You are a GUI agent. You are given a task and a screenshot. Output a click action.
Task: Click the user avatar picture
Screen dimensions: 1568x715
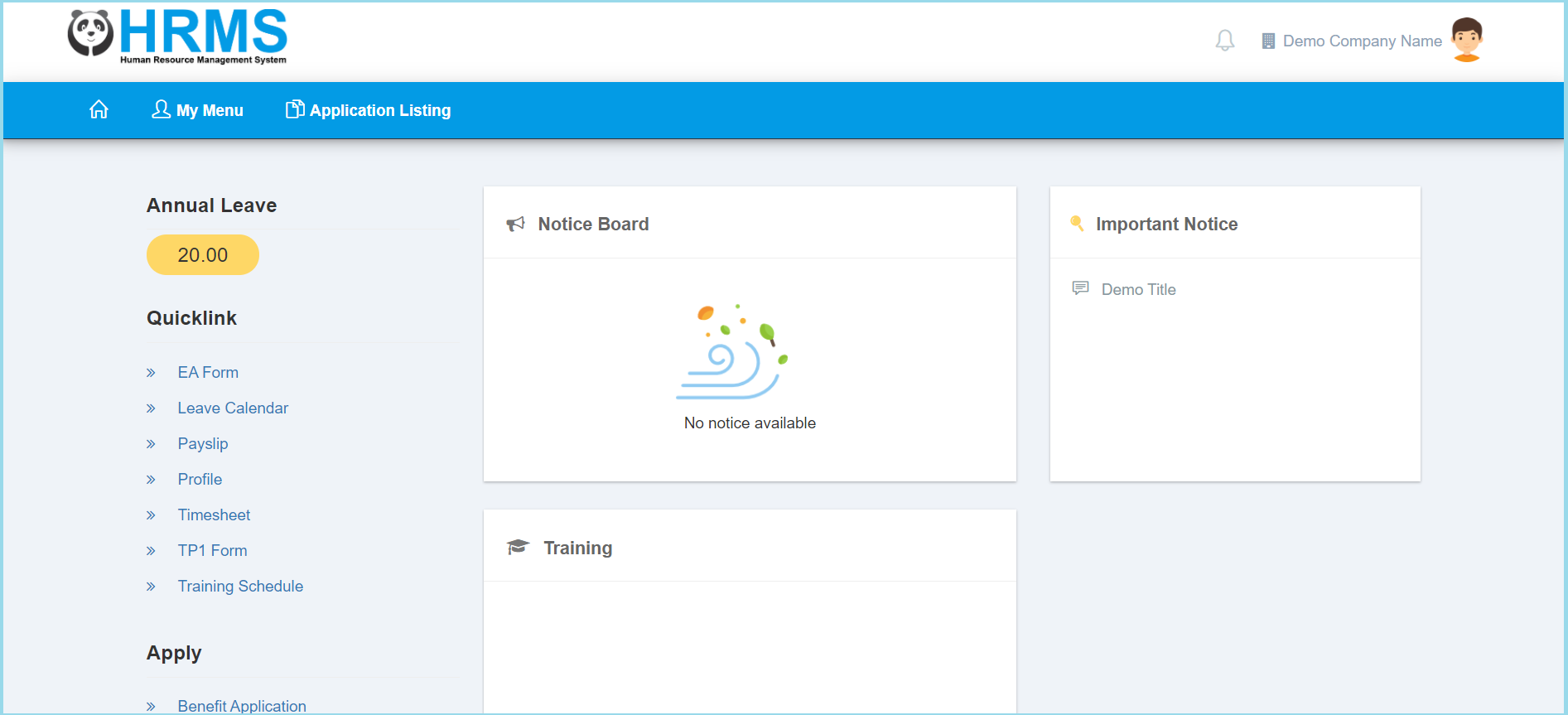(1466, 40)
